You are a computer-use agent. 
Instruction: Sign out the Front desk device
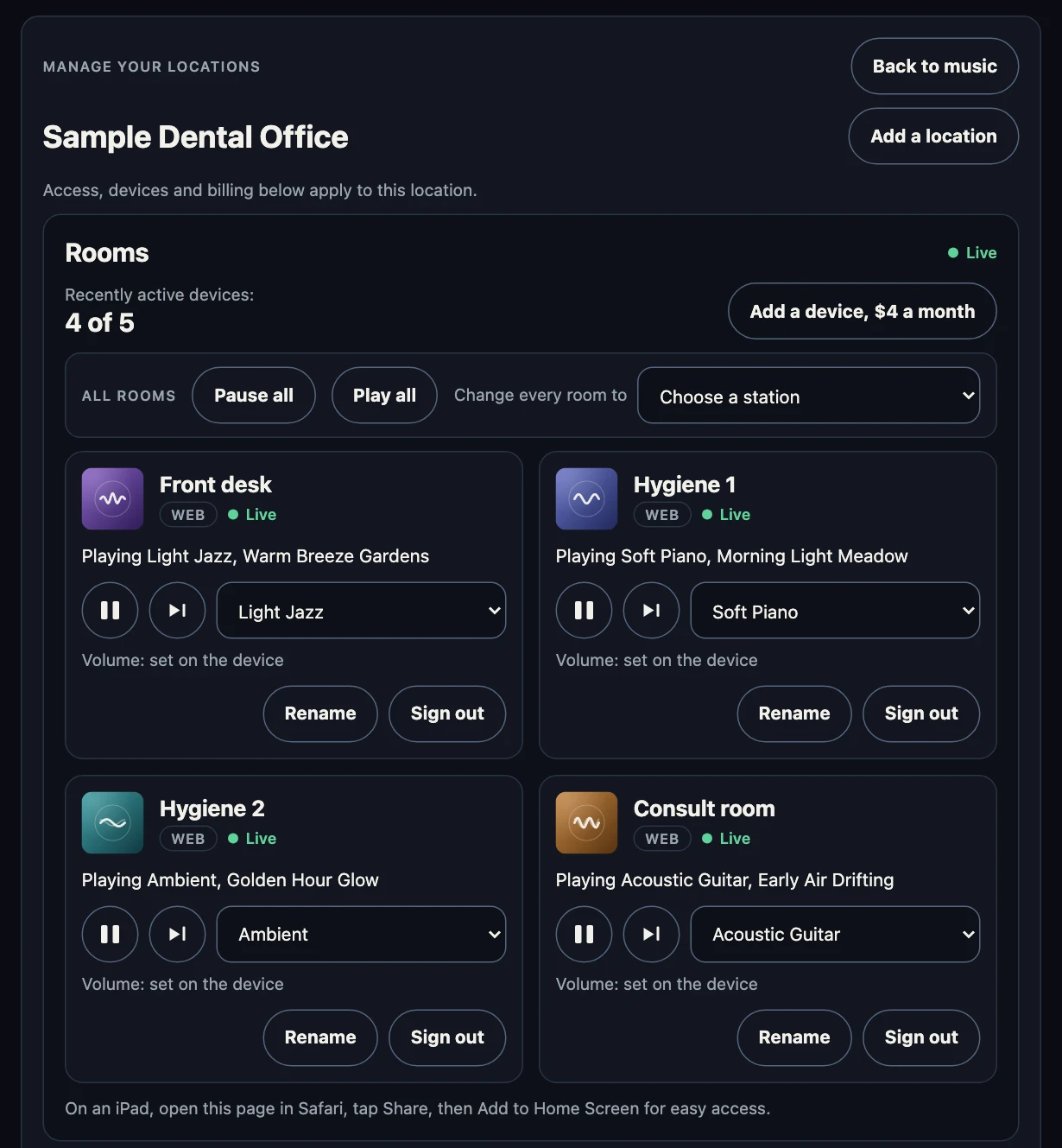click(x=447, y=714)
